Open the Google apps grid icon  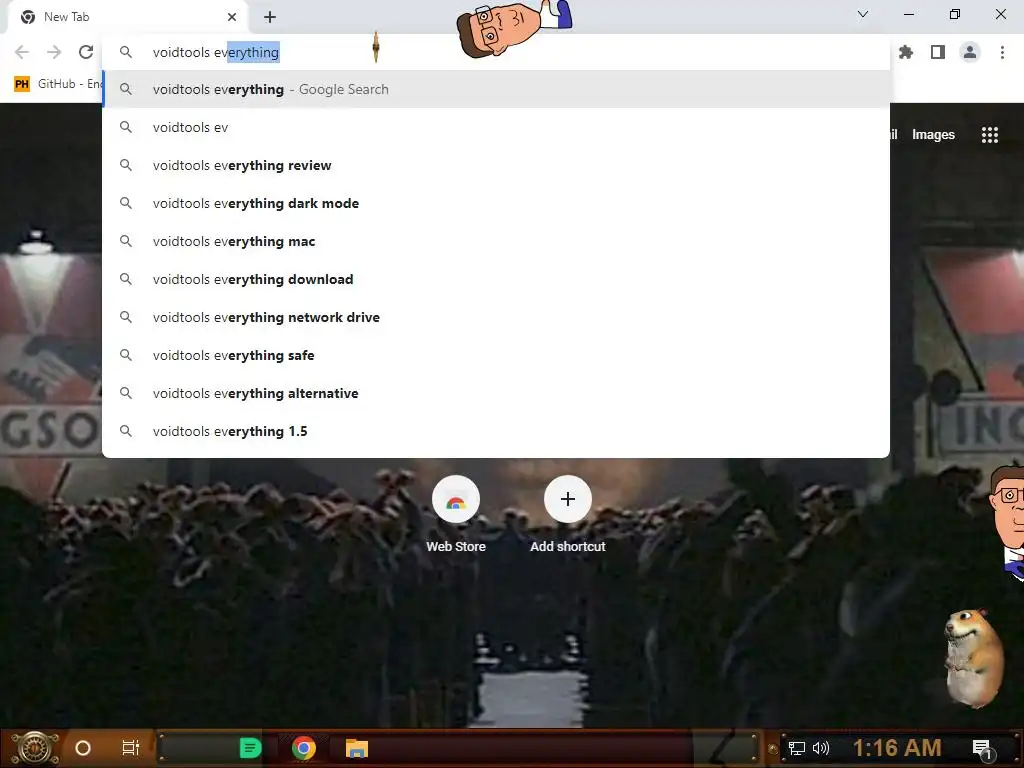[x=989, y=135]
